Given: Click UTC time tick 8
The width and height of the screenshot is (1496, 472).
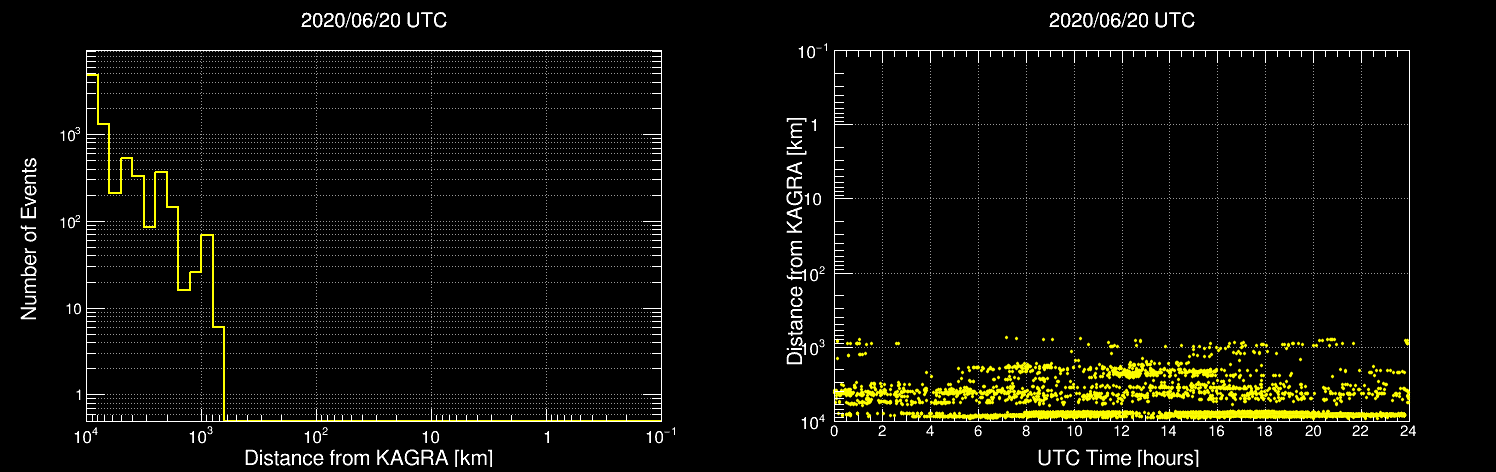Looking at the screenshot, I should coord(1025,432).
